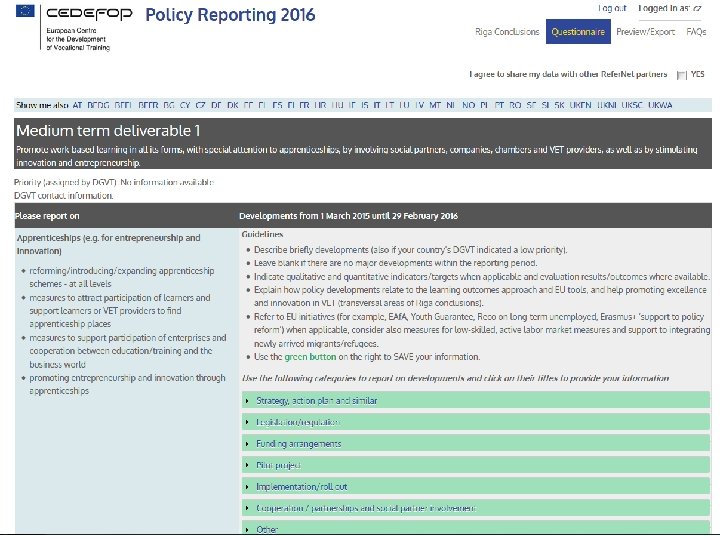Show data for BEDG
The height and width of the screenshot is (540, 720).
98,105
